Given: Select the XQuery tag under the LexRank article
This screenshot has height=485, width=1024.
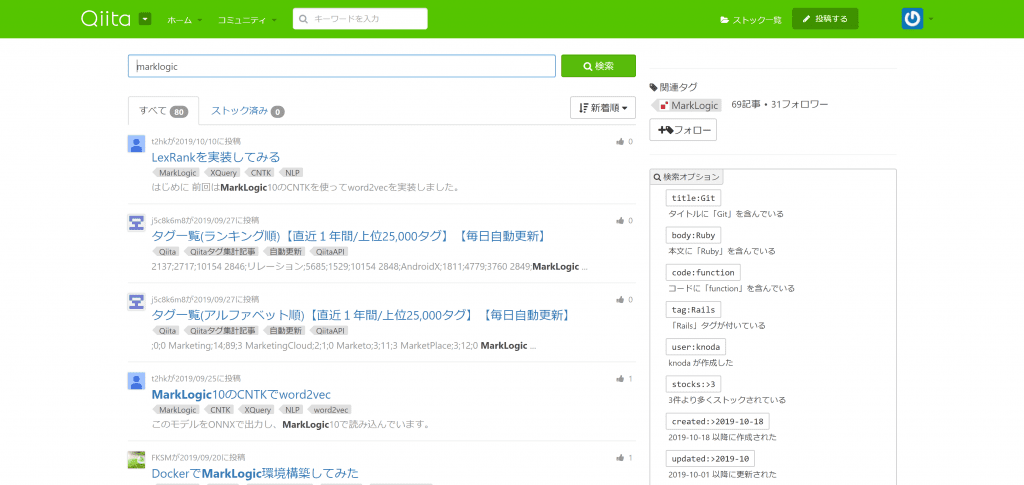Looking at the screenshot, I should pyautogui.click(x=223, y=172).
